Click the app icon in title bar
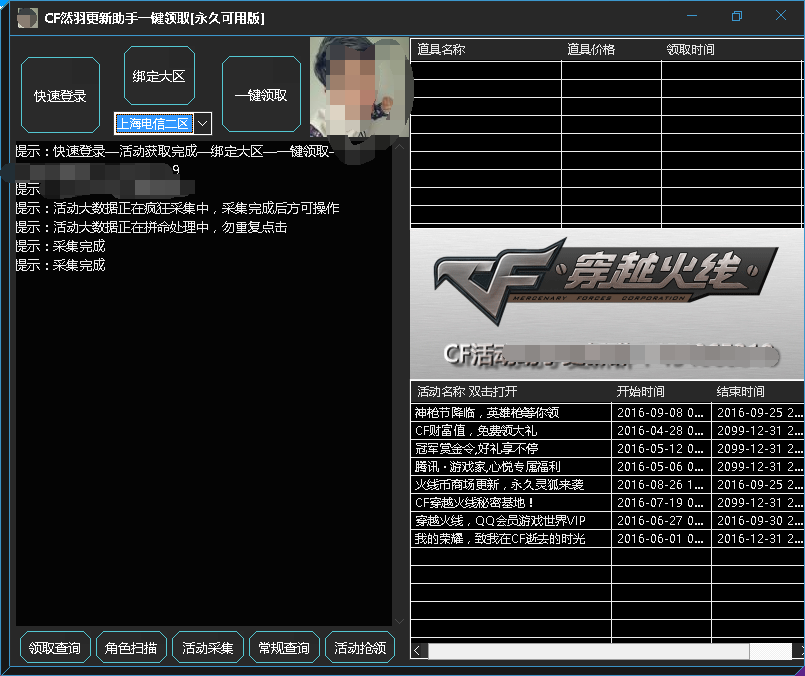Viewport: 805px width, 676px height. [x=27, y=18]
